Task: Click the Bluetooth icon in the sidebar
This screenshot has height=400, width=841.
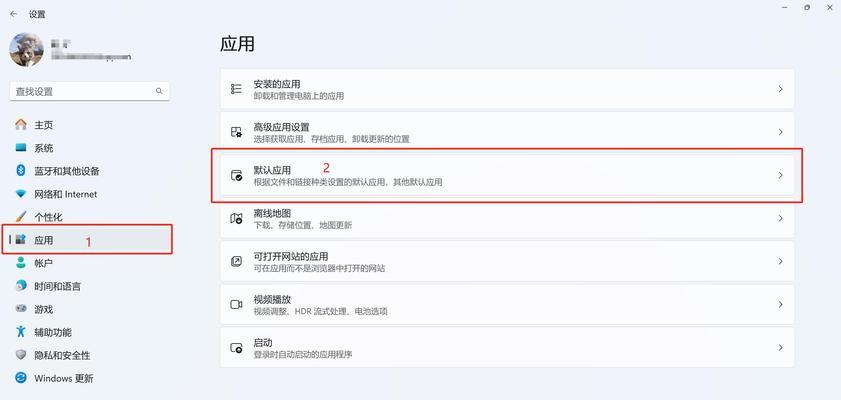Action: pos(21,171)
